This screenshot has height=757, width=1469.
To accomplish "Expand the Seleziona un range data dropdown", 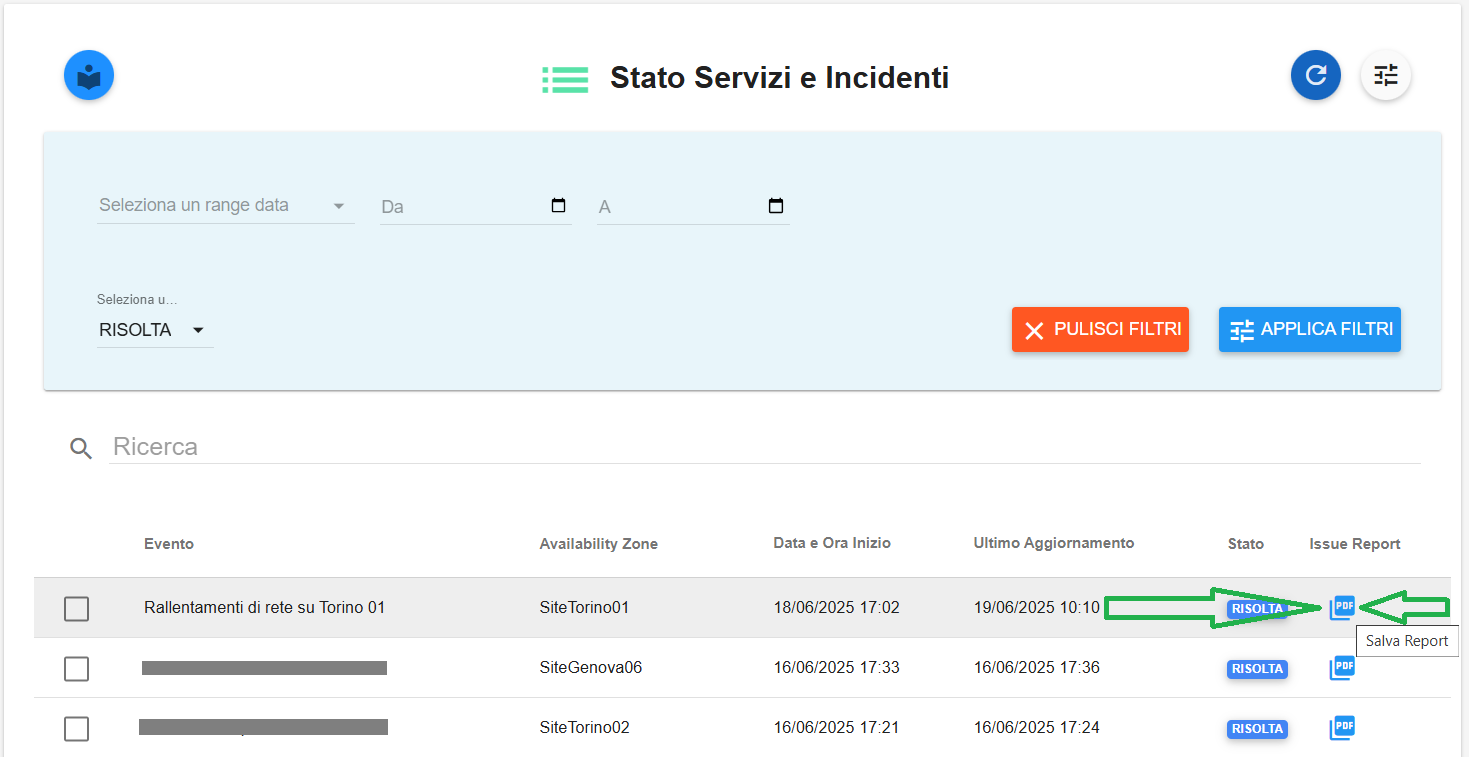I will (226, 205).
